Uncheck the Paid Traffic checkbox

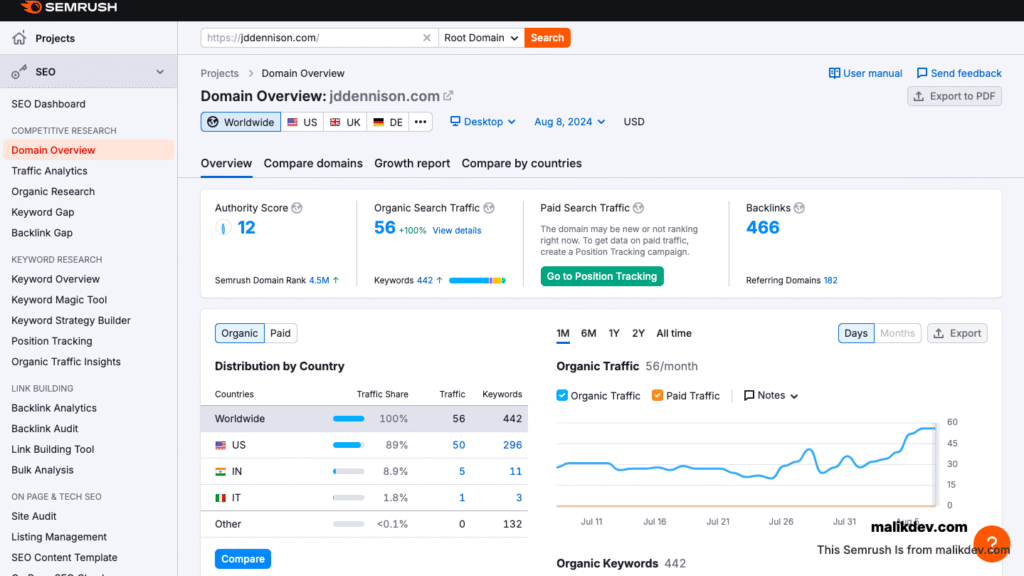point(657,395)
